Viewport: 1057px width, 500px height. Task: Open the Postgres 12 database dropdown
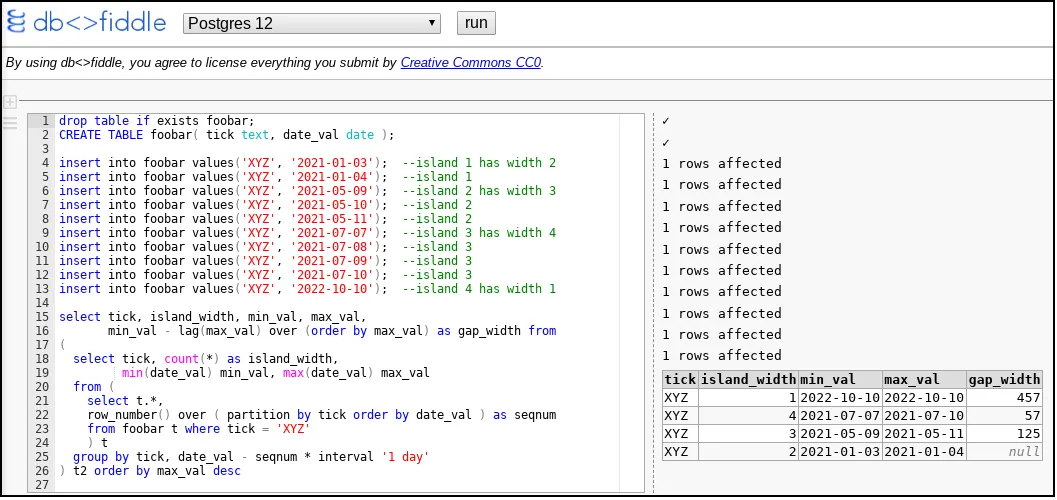point(311,24)
